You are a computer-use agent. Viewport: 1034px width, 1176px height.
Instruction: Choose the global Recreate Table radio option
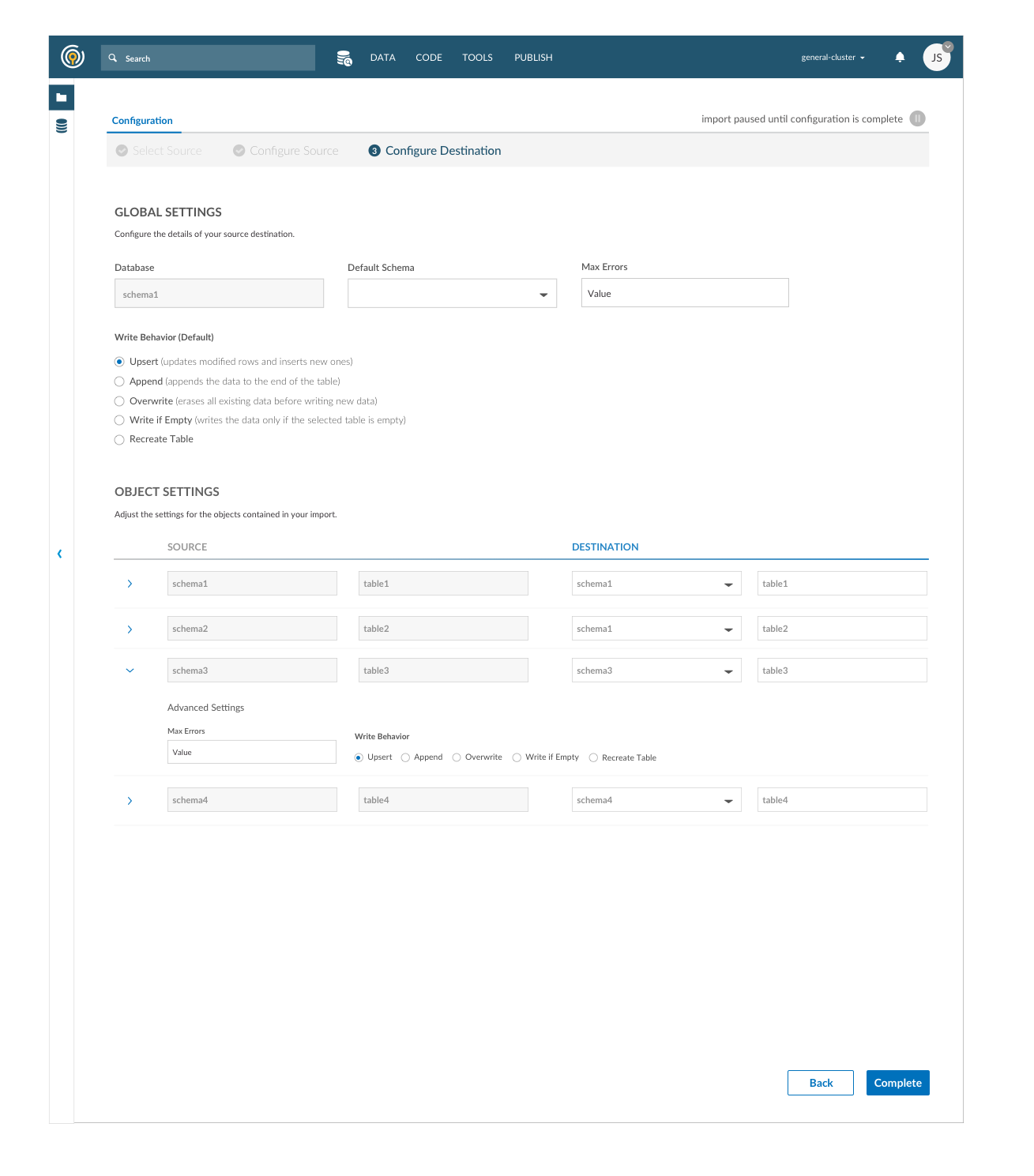click(x=119, y=440)
